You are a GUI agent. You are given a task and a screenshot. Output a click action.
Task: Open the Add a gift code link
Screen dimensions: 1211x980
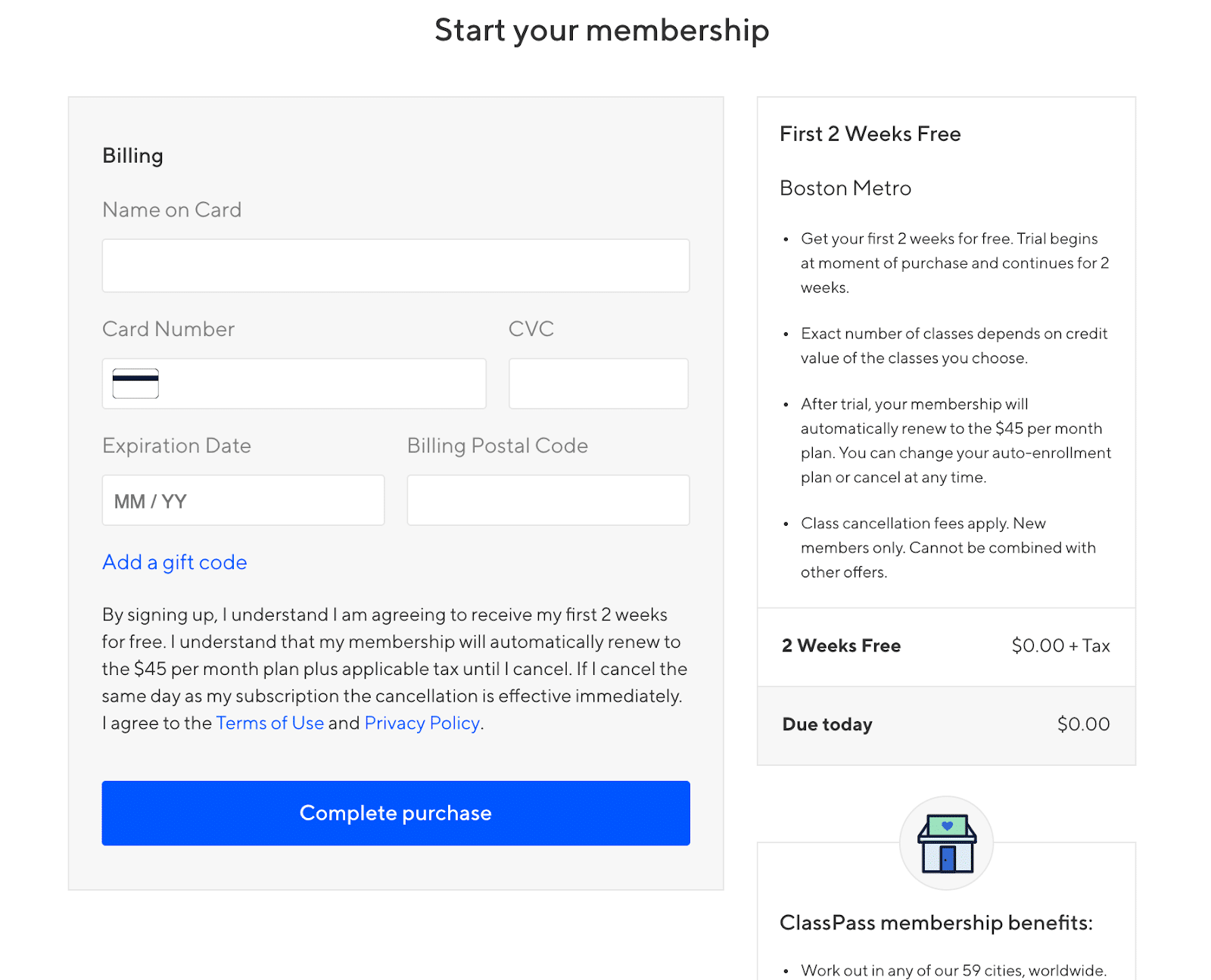click(175, 562)
